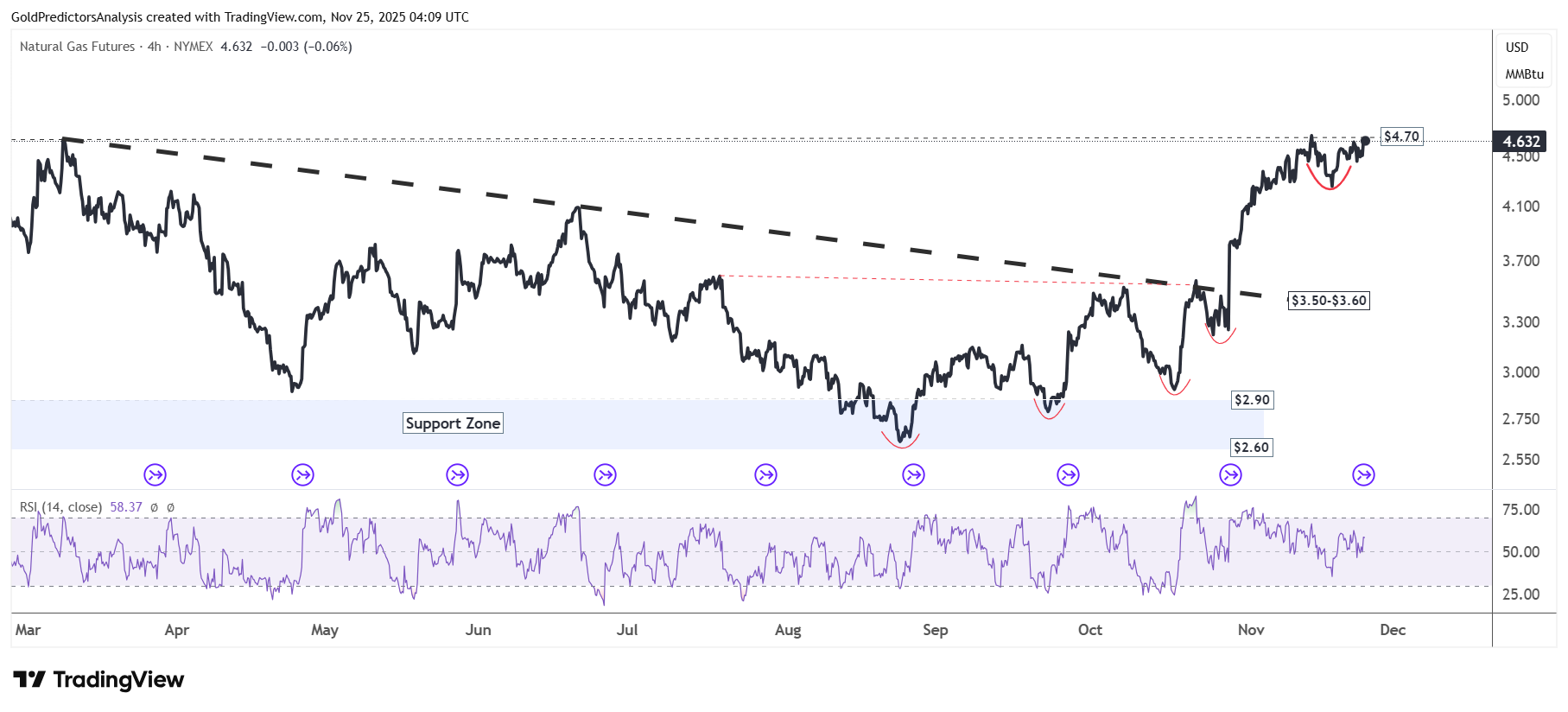Click the TradingView logo

coord(98,680)
